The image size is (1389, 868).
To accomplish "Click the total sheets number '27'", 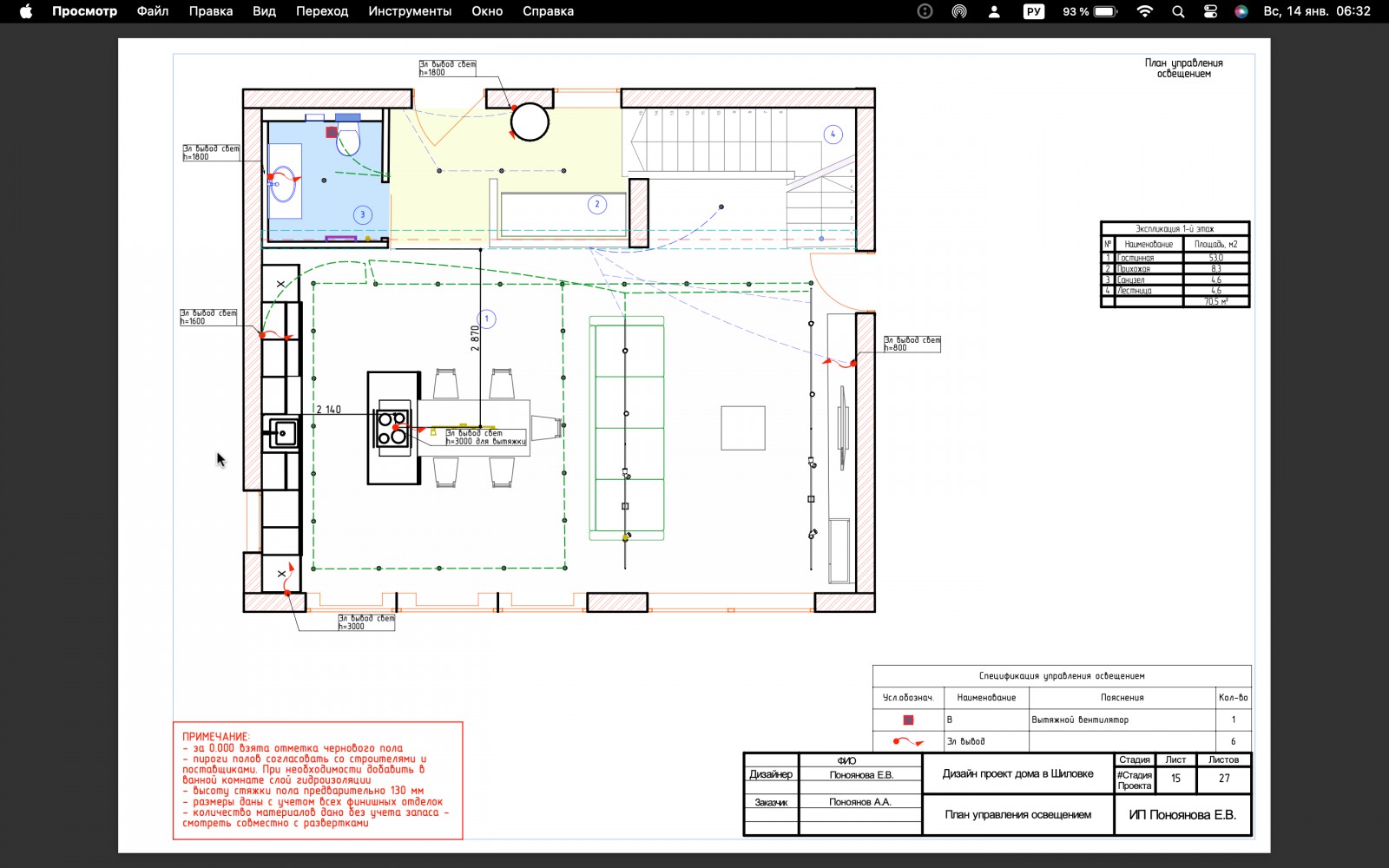I will coord(1224,779).
